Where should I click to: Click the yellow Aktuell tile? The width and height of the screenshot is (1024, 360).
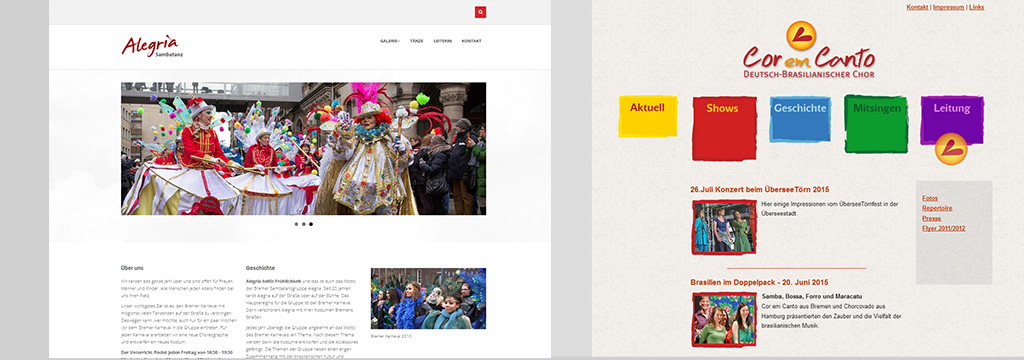648,116
